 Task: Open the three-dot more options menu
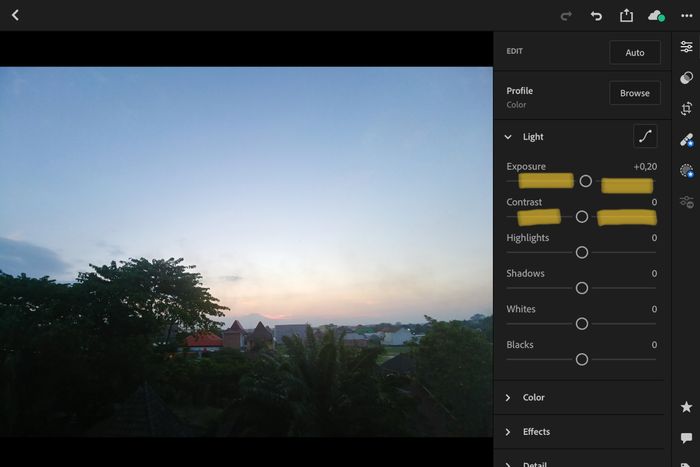(x=687, y=16)
